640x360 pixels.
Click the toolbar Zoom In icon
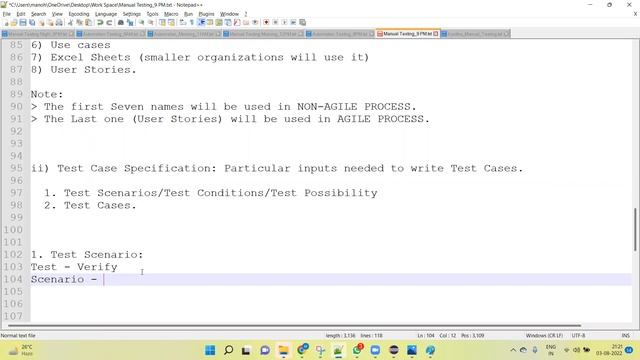pyautogui.click(x=141, y=22)
